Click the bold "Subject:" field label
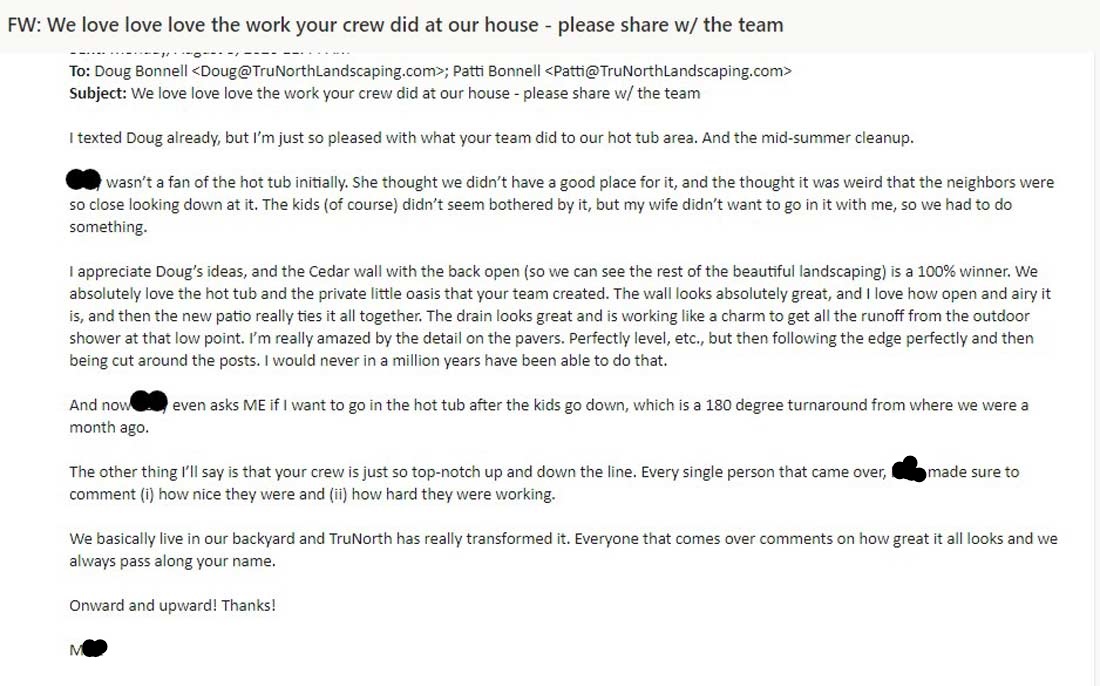 click(x=98, y=93)
